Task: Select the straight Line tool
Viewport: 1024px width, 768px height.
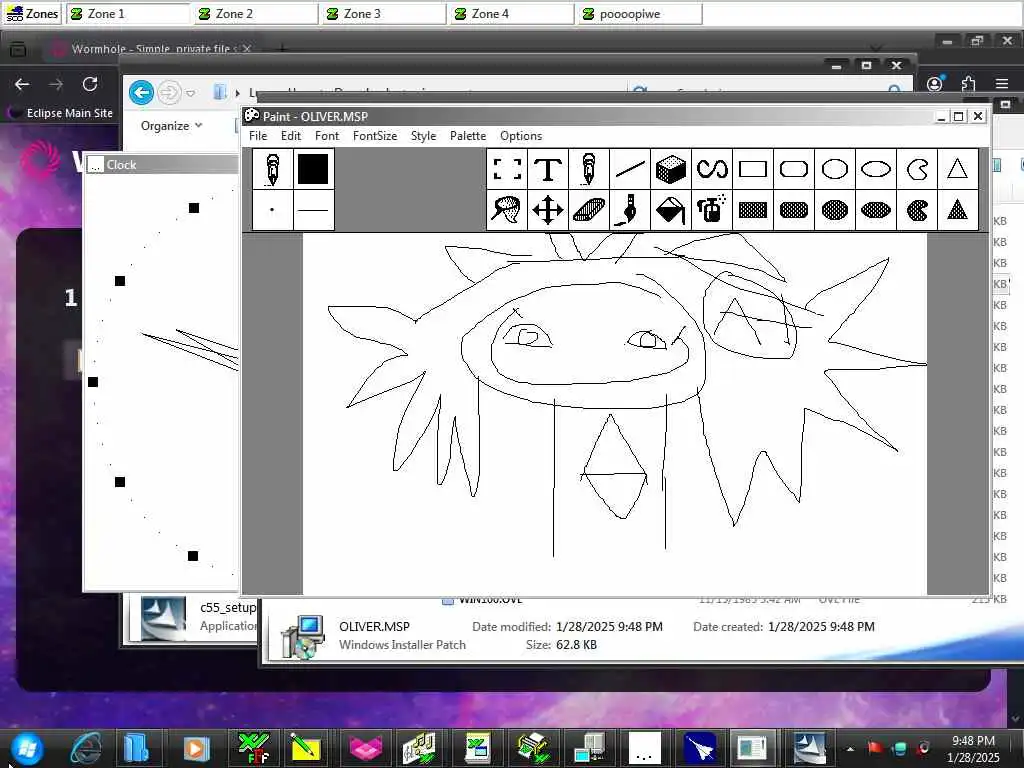Action: (630, 169)
